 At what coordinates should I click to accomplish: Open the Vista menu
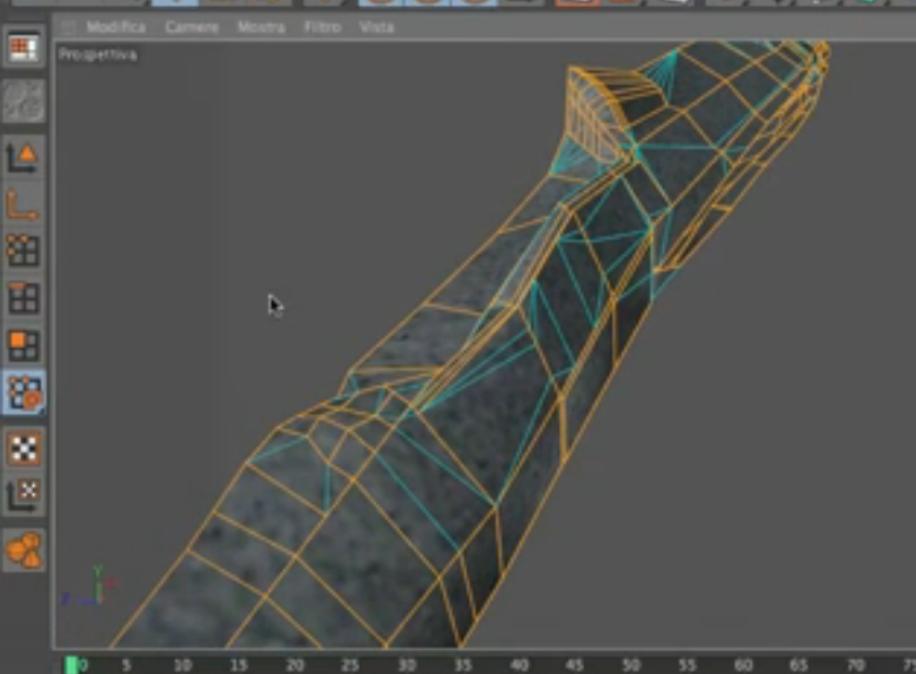pos(376,27)
